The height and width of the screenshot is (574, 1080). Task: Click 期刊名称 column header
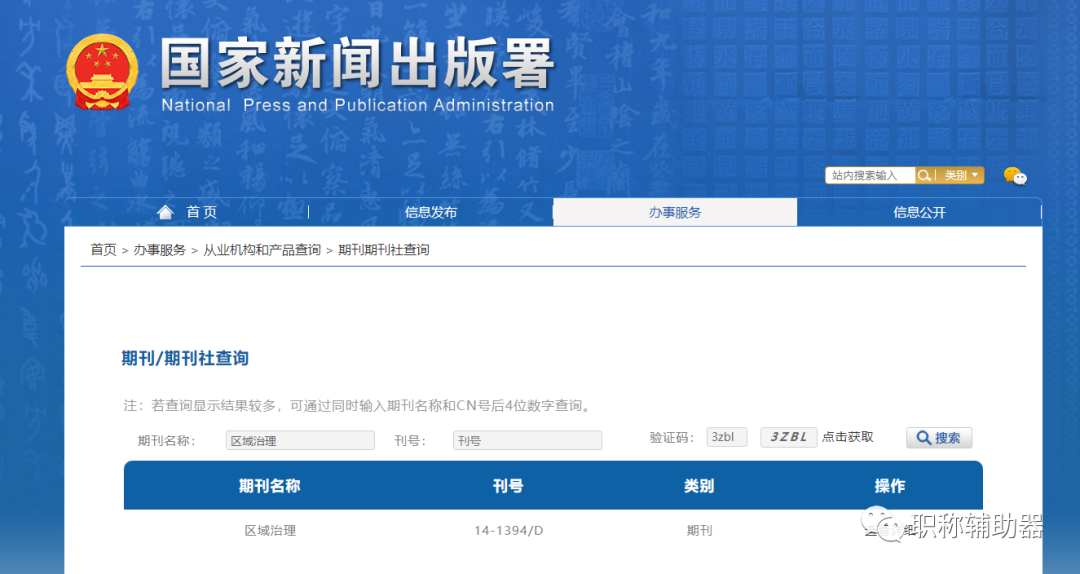(269, 486)
